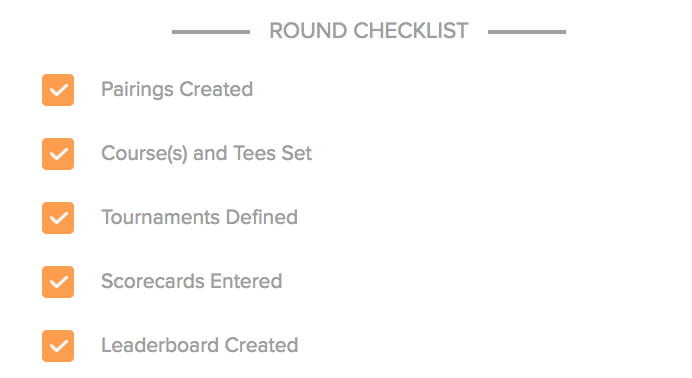The height and width of the screenshot is (378, 692).
Task: Click white checkmark icon beside Pairings Created
Action: click(58, 90)
